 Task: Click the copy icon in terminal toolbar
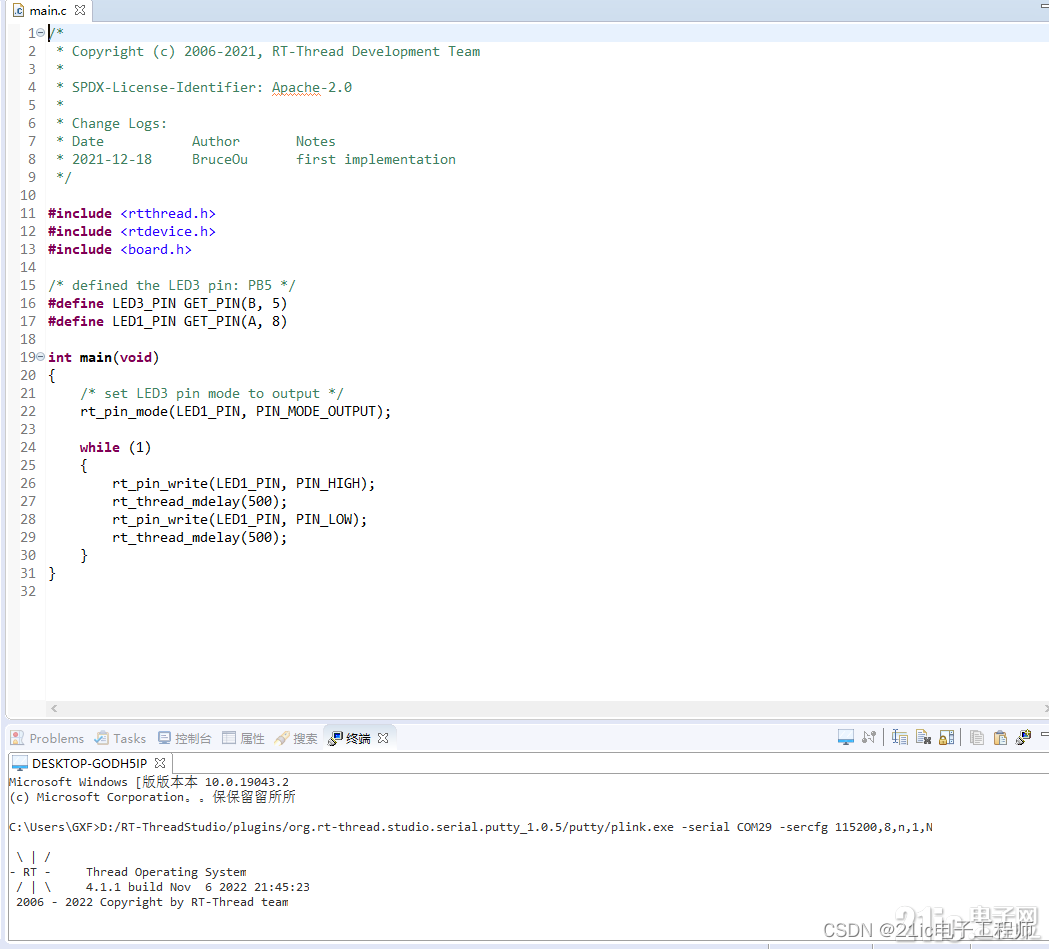[x=976, y=737]
